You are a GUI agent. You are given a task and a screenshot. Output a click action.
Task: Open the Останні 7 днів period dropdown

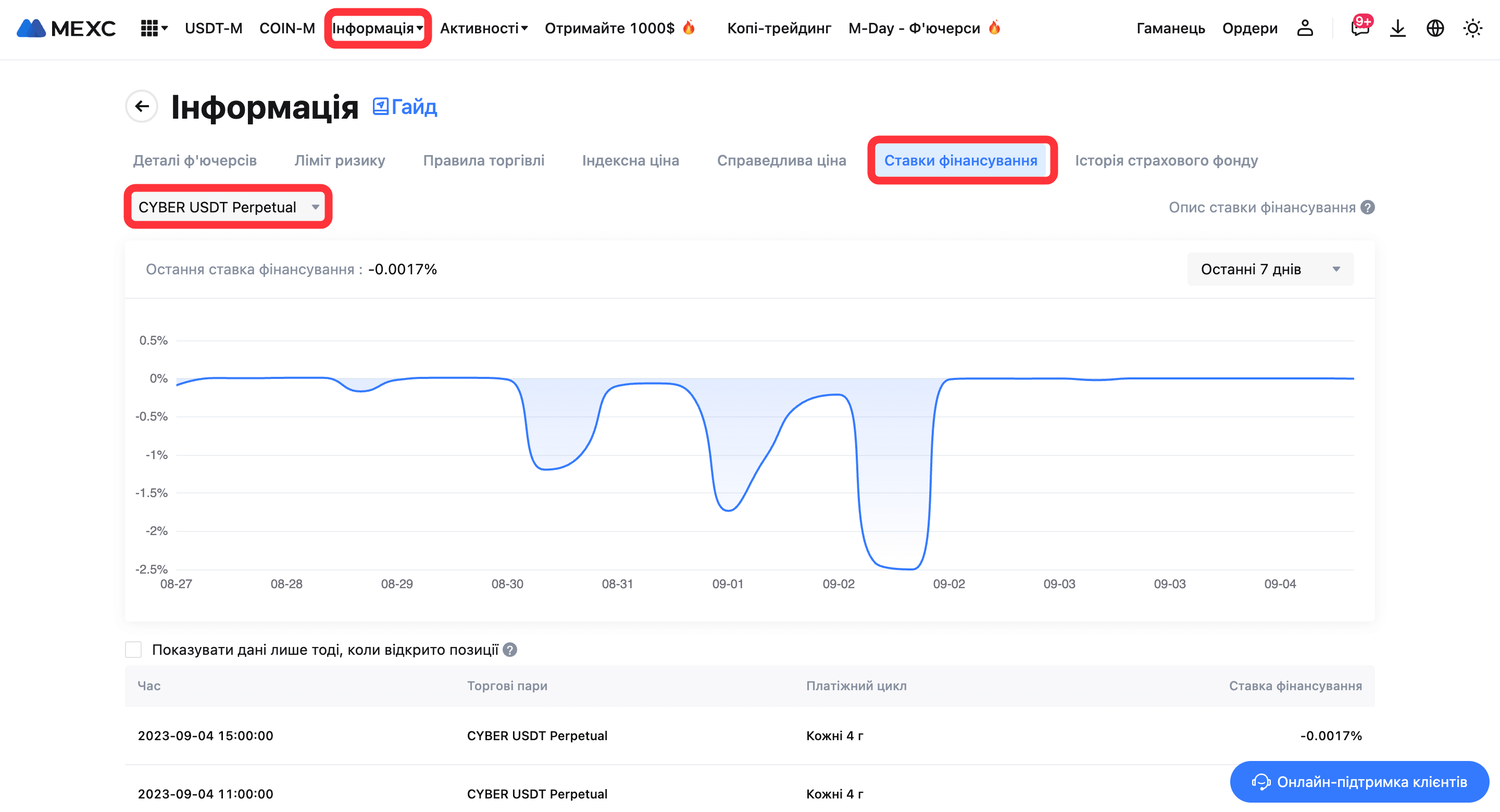click(x=1270, y=270)
